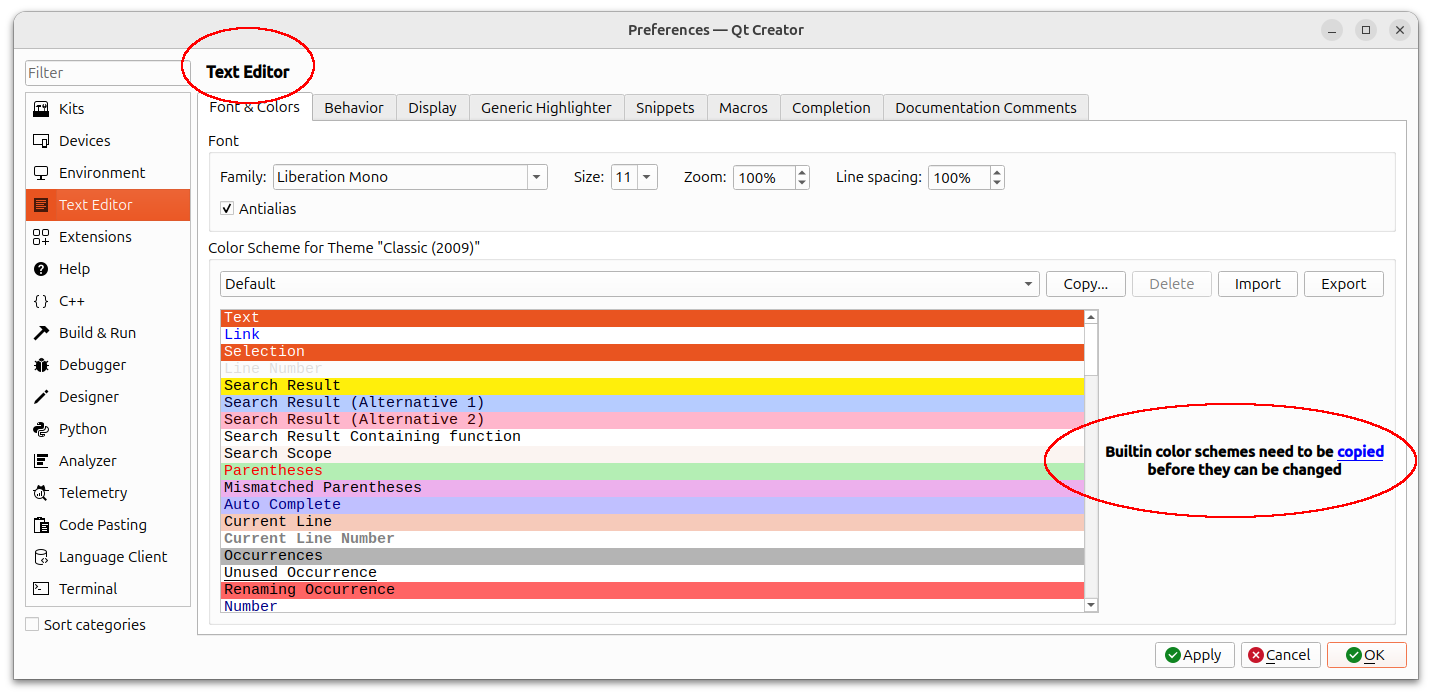The image size is (1432, 696).
Task: Click the green check icon on Apply
Action: click(1173, 655)
